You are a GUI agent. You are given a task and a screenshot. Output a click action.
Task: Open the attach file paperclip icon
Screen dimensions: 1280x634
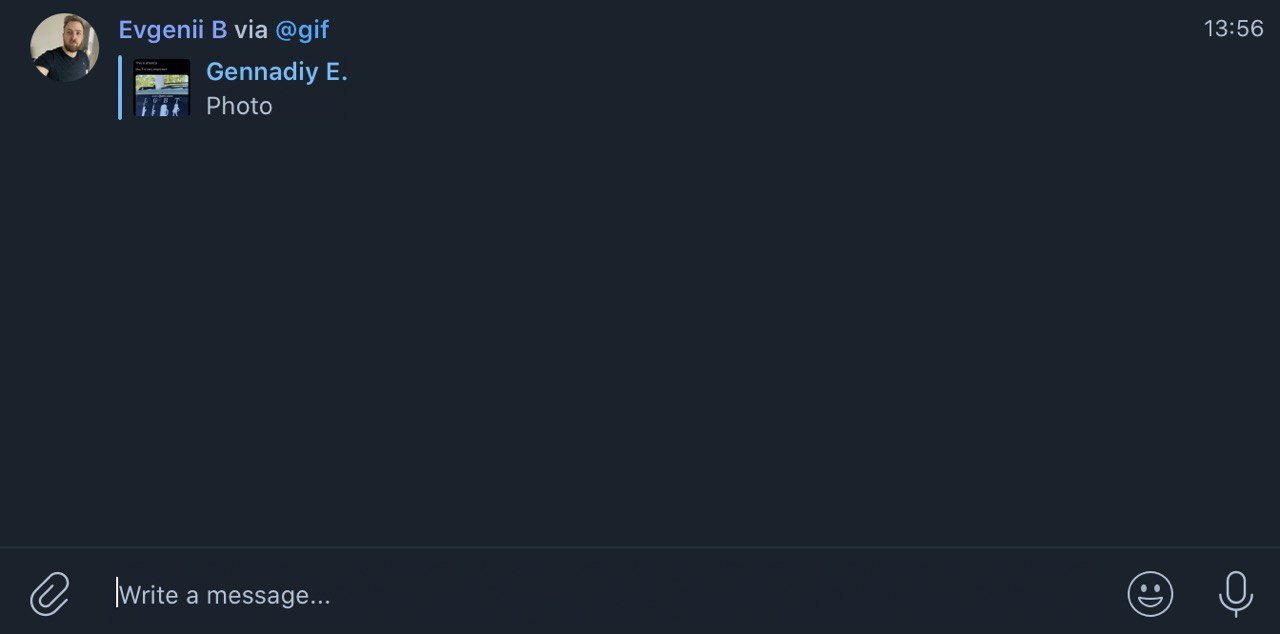(50, 594)
